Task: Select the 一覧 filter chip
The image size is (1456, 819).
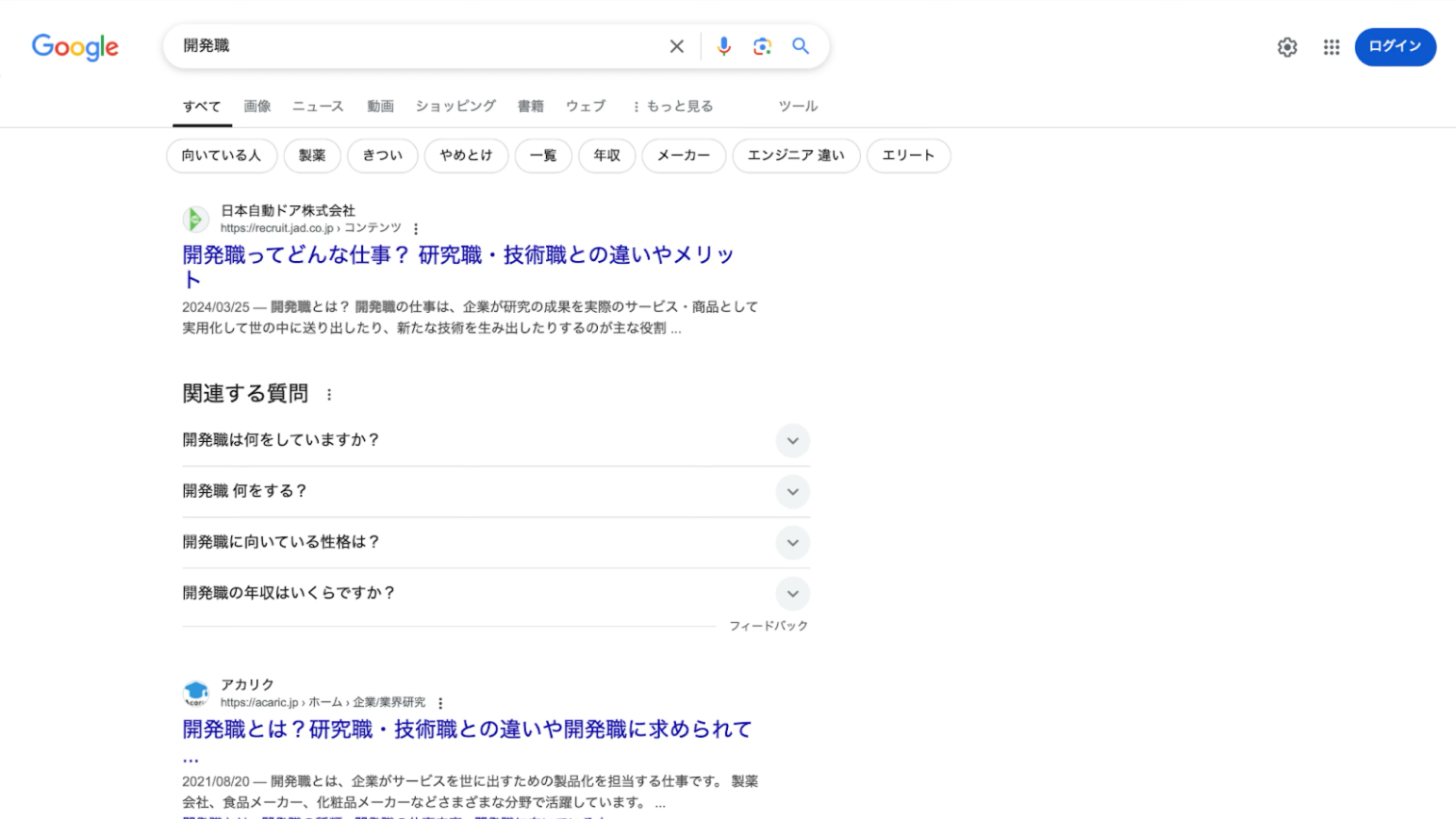Action: pos(543,156)
